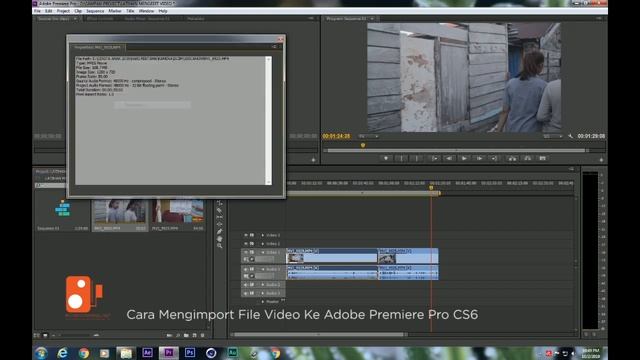Open the Sequence menu

click(x=95, y=11)
